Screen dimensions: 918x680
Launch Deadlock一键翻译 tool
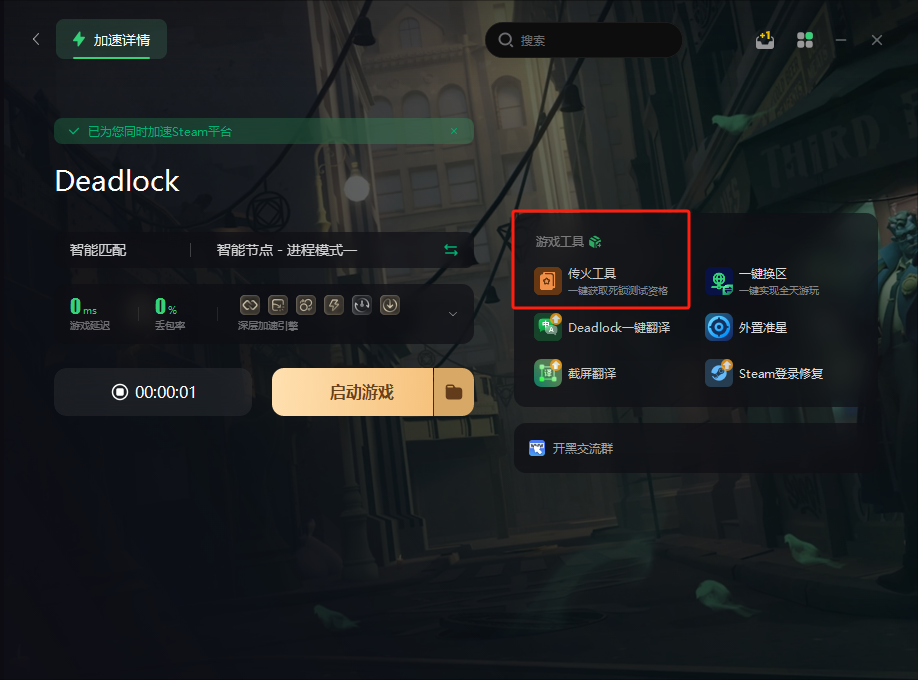602,327
